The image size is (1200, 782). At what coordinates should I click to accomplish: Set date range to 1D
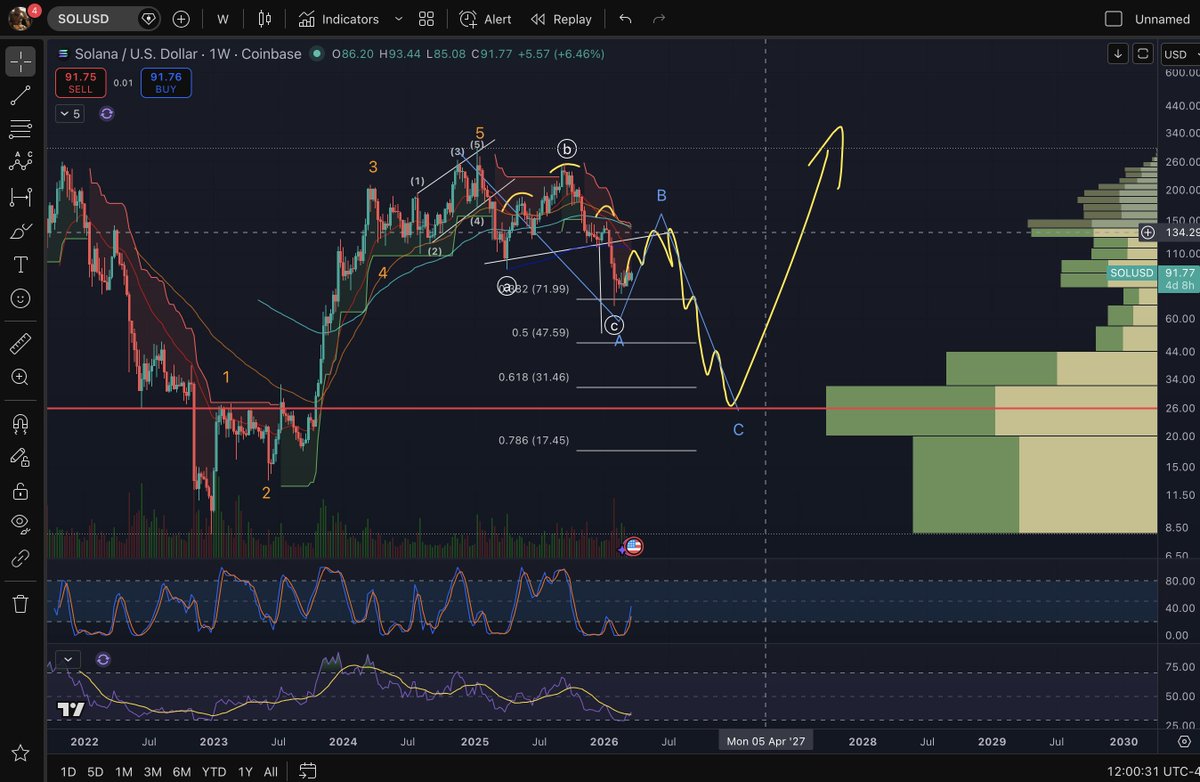[x=68, y=772]
